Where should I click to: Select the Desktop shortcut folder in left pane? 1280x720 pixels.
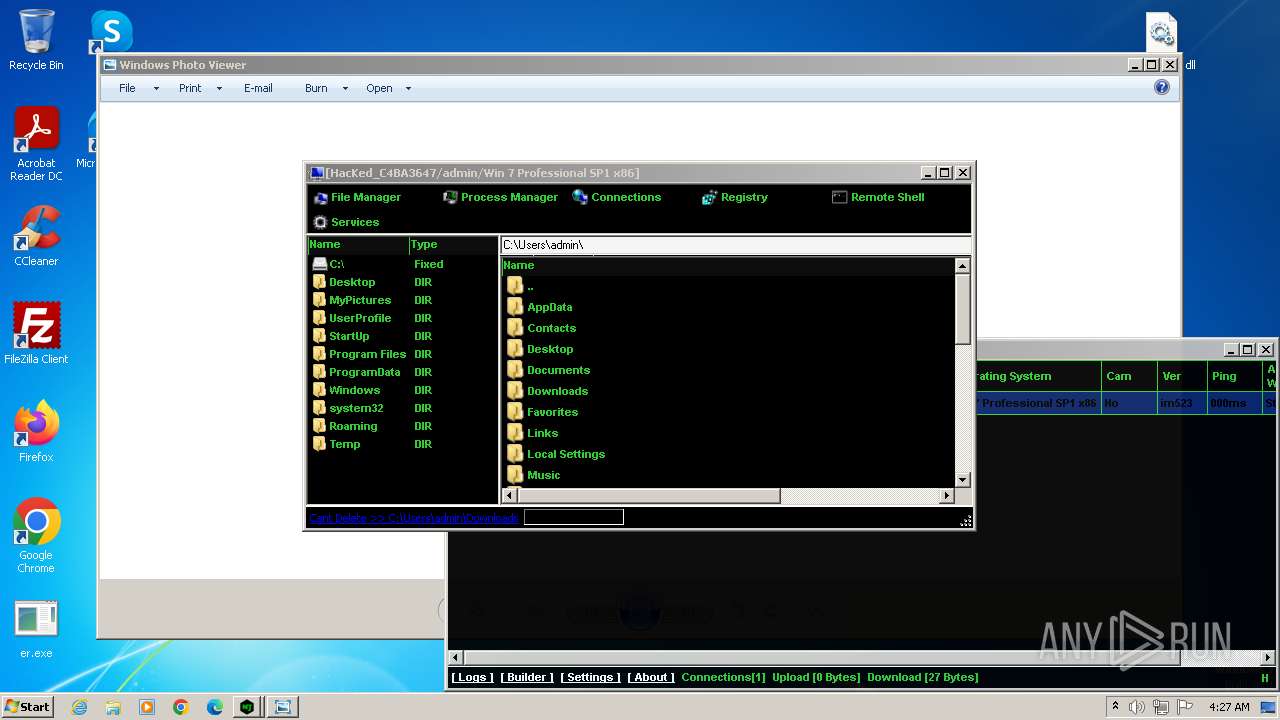coord(343,282)
